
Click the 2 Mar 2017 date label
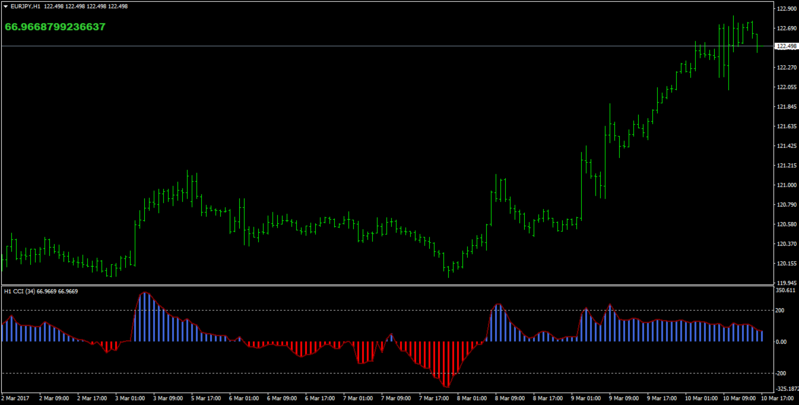[15, 398]
